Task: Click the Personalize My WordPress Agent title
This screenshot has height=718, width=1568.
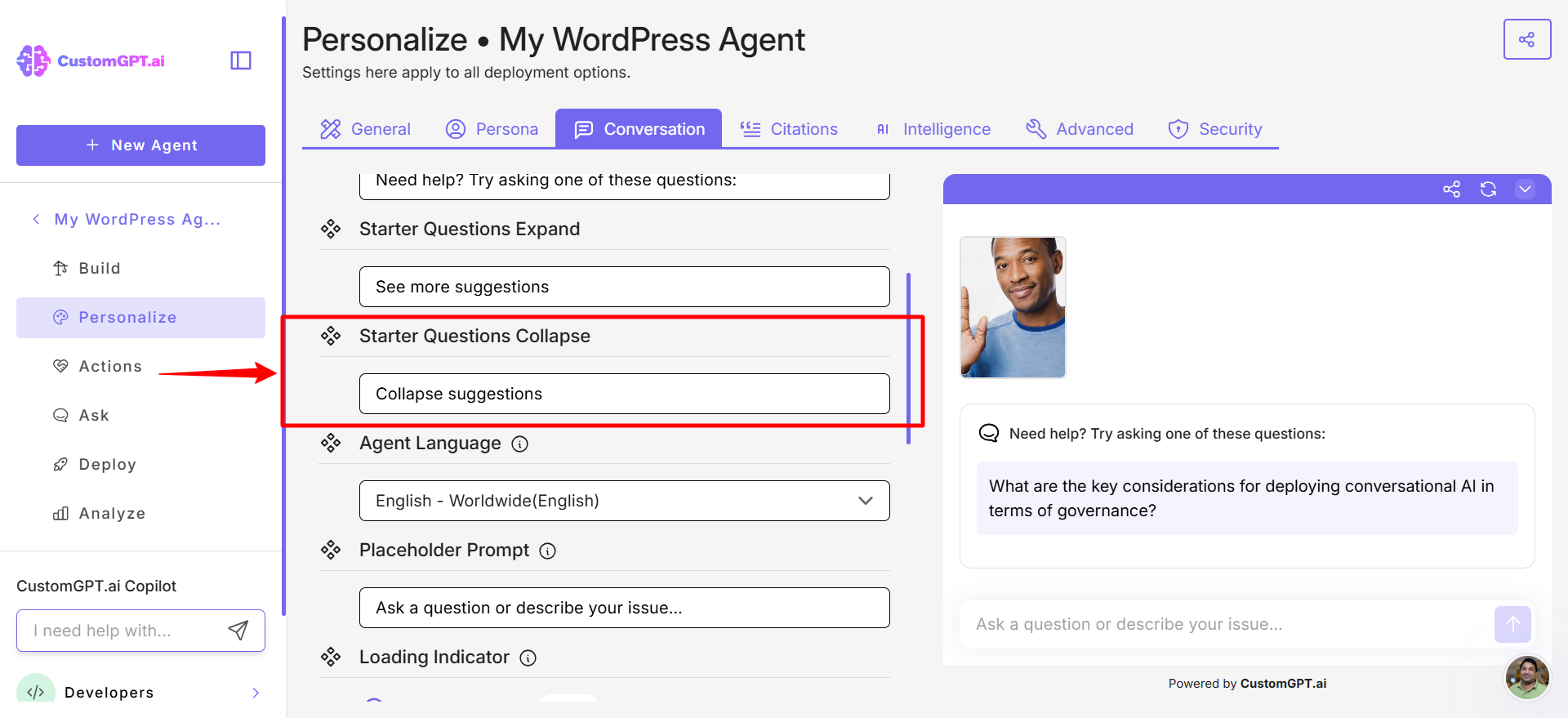Action: tap(554, 39)
